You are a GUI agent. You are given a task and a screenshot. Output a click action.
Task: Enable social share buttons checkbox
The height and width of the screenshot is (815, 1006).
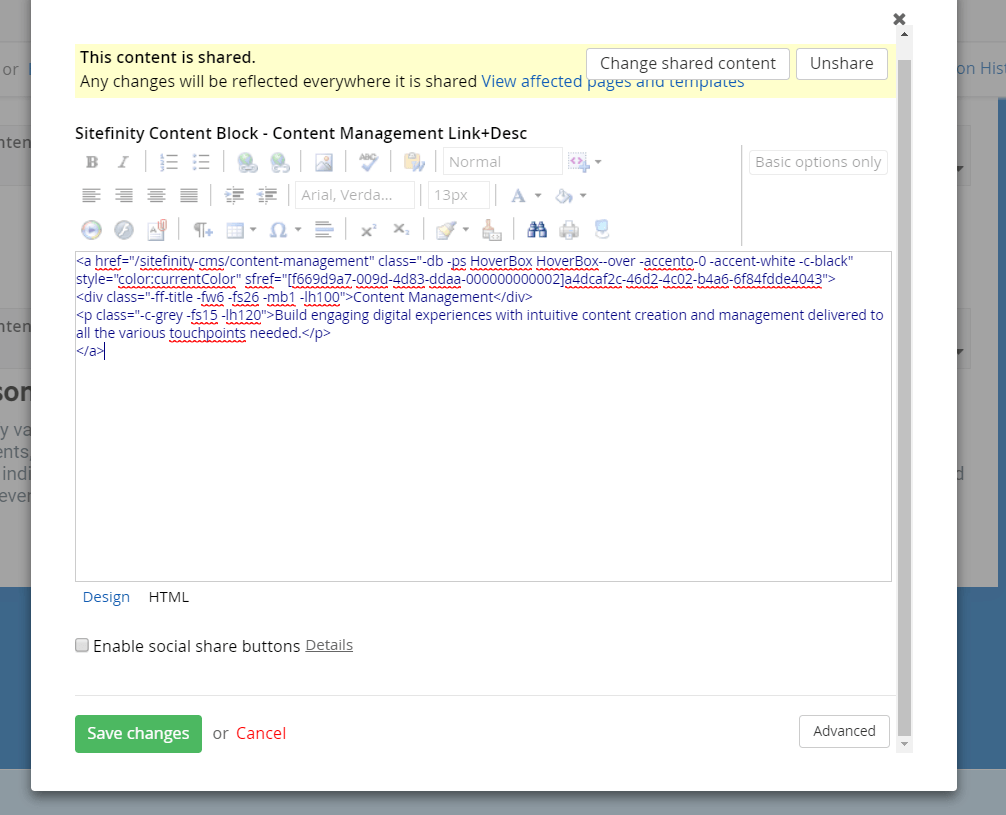click(82, 646)
